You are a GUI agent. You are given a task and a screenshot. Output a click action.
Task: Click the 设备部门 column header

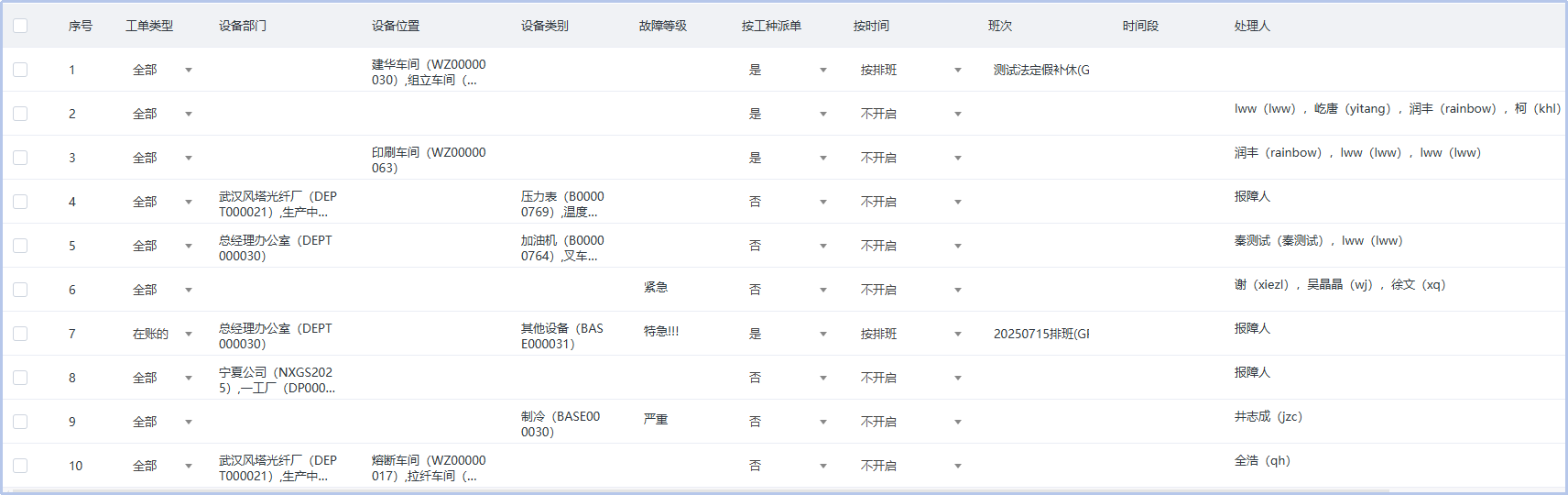(x=243, y=26)
